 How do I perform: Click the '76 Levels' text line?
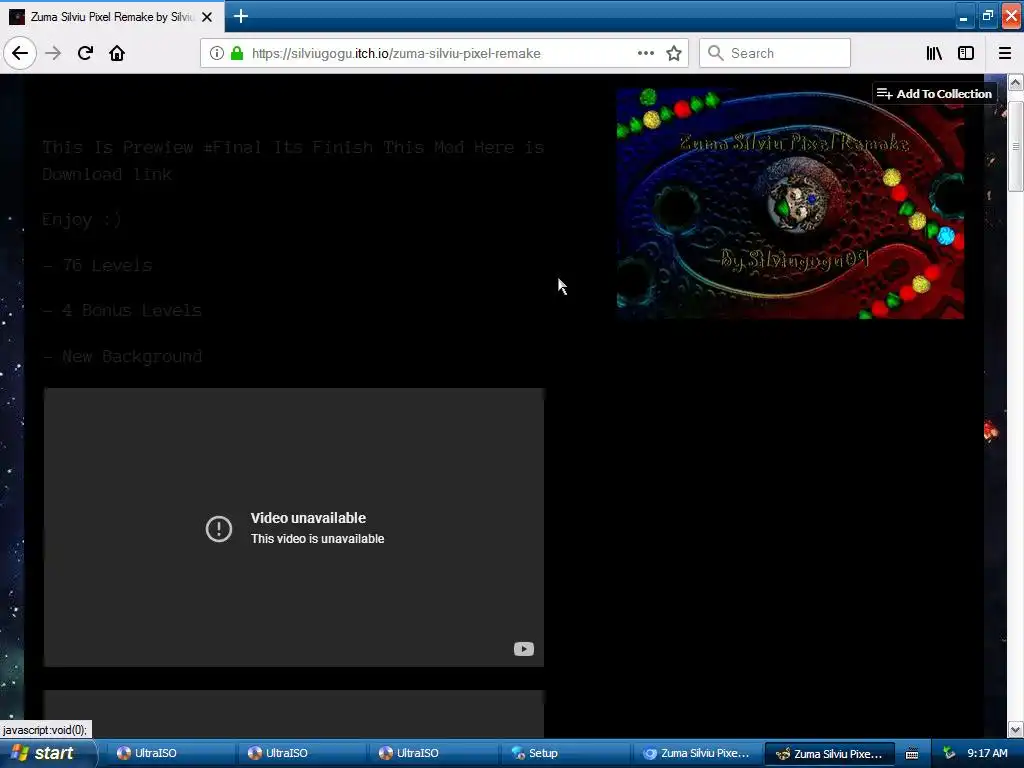pyautogui.click(x=97, y=265)
